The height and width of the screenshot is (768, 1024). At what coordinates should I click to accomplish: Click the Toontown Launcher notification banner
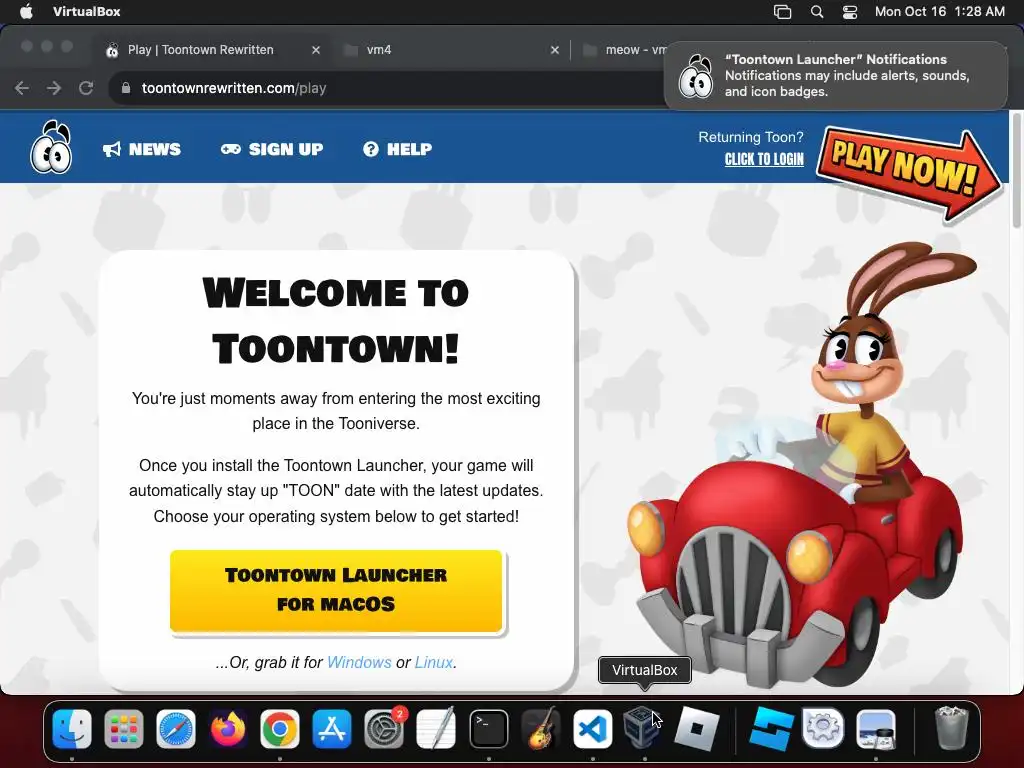coord(836,76)
